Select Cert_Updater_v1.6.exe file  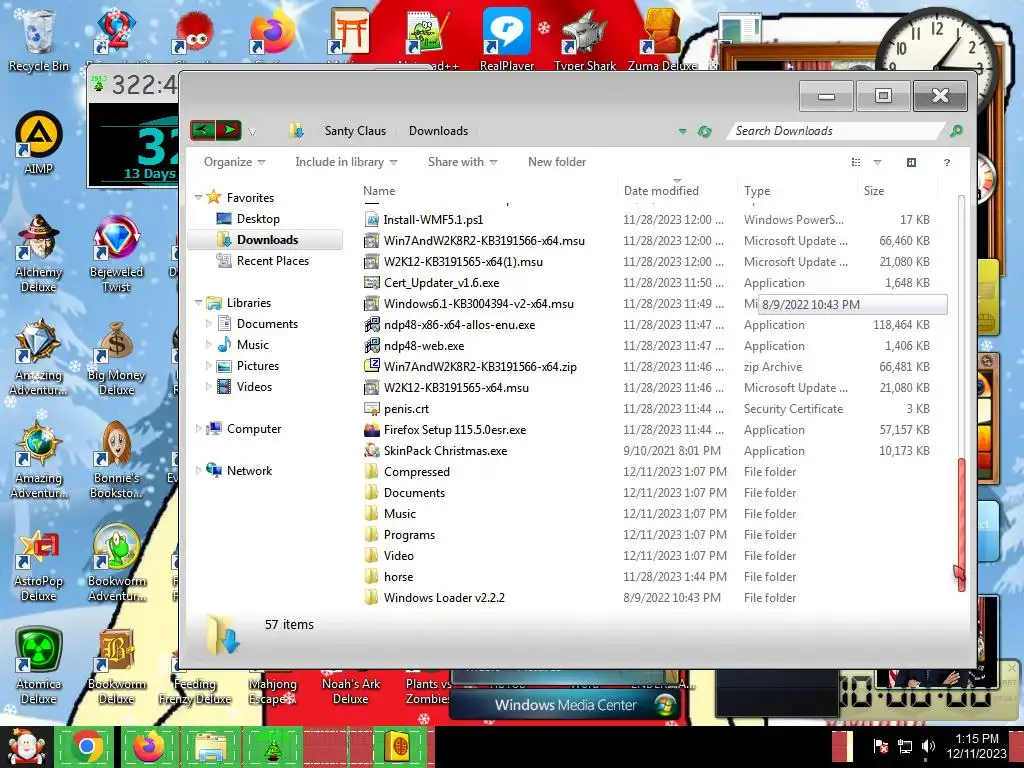[441, 283]
